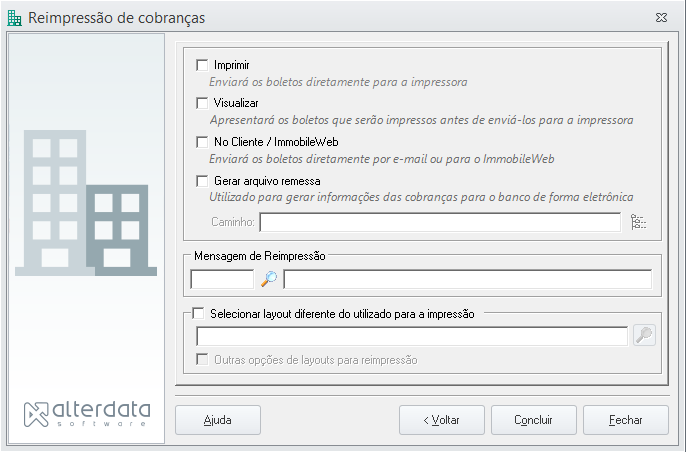This screenshot has width=686, height=452.
Task: Click the reprint message description field
Action: [x=468, y=279]
